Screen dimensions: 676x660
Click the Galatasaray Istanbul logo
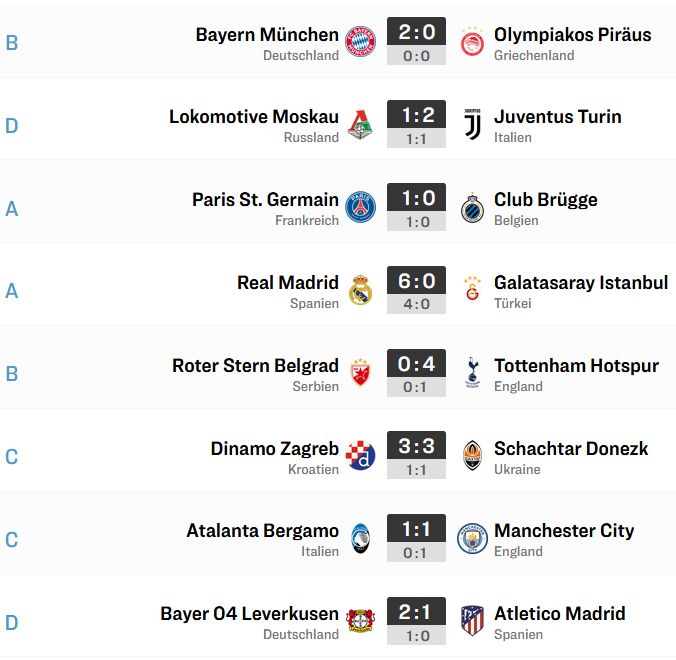[473, 289]
